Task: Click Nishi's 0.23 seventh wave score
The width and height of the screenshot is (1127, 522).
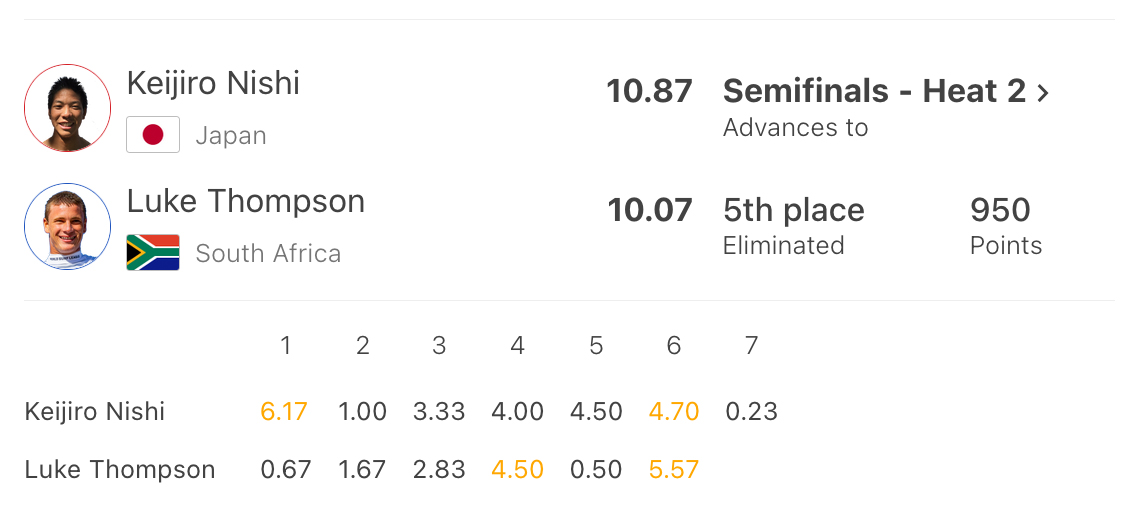Action: [x=751, y=412]
